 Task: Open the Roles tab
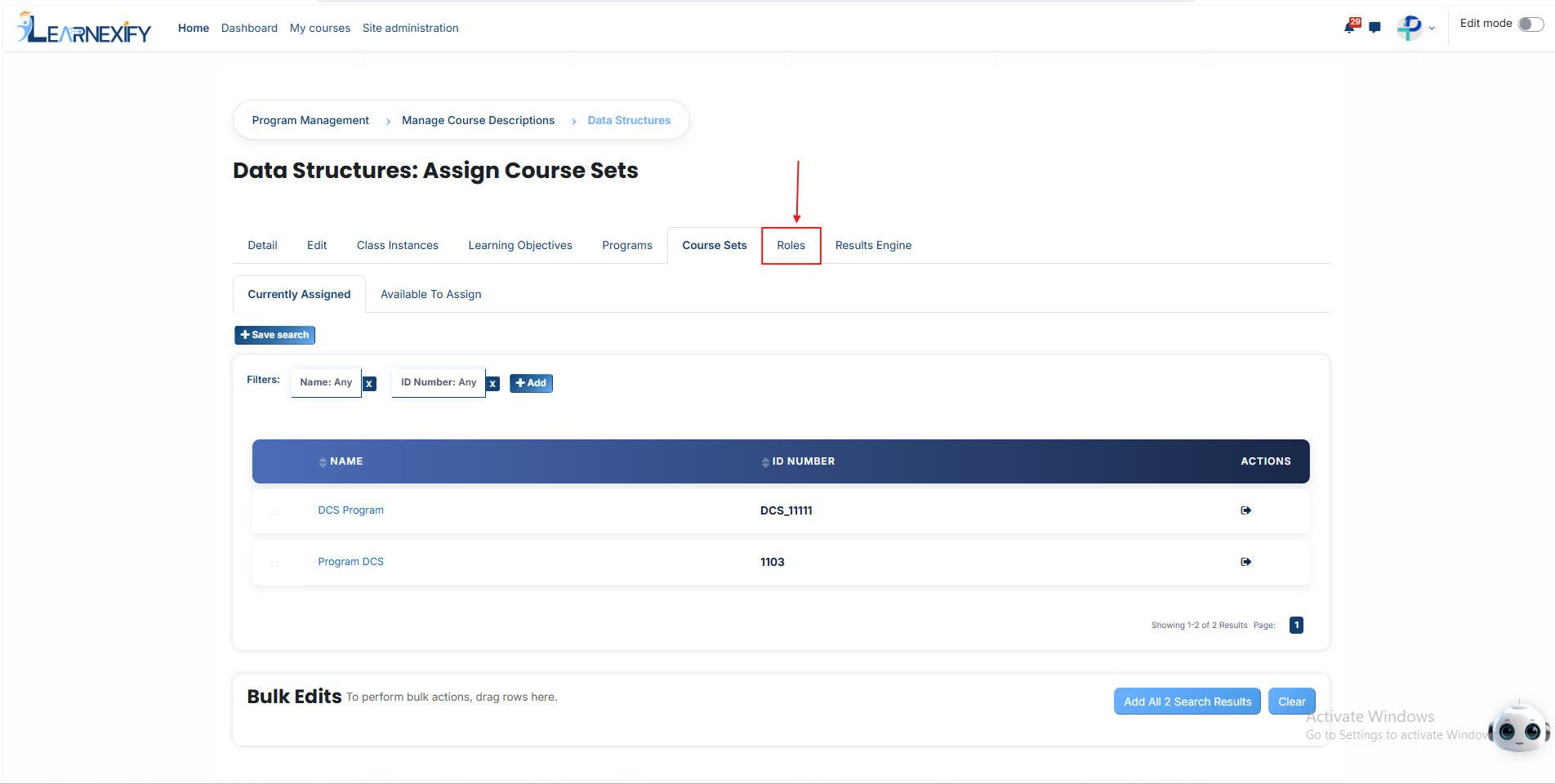pyautogui.click(x=791, y=246)
